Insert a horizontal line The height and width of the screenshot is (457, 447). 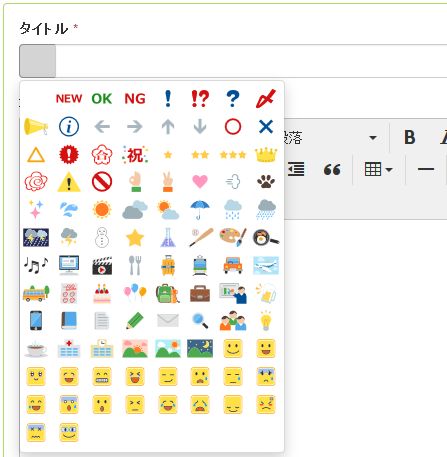pos(426,170)
